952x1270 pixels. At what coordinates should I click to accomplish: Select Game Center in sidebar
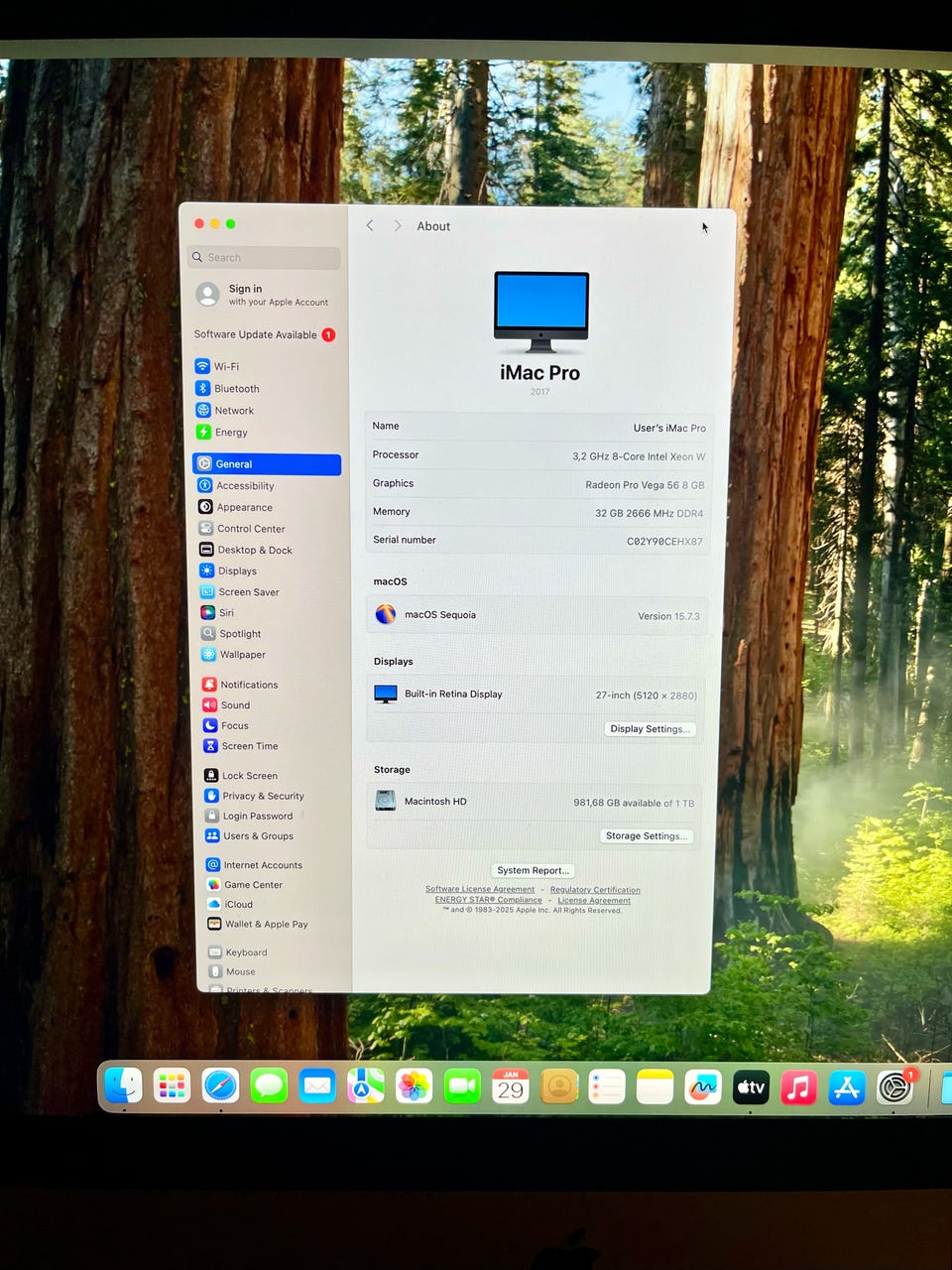click(x=244, y=884)
